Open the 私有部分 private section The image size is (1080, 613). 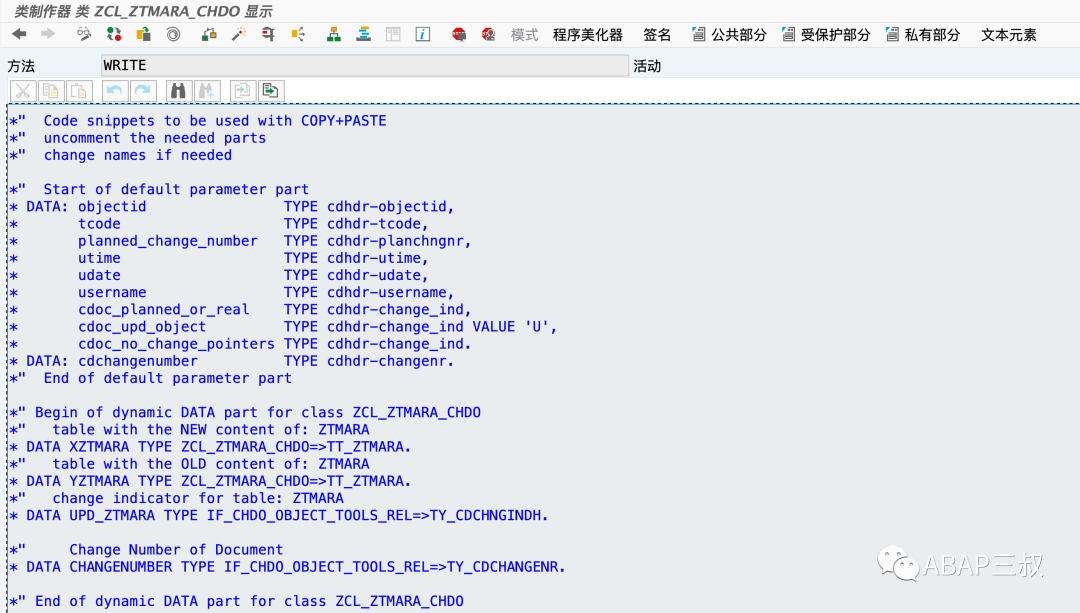922,34
